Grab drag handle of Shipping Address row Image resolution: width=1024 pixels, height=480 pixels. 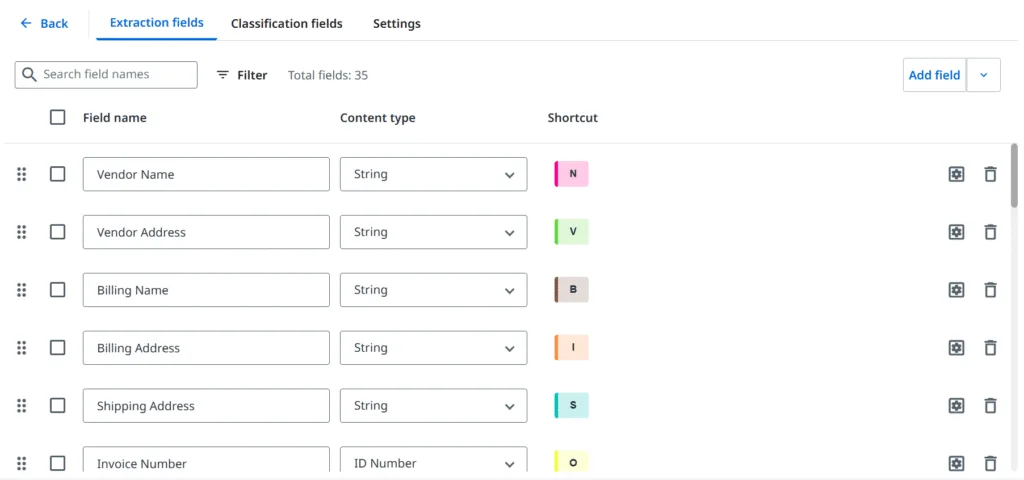tap(22, 406)
